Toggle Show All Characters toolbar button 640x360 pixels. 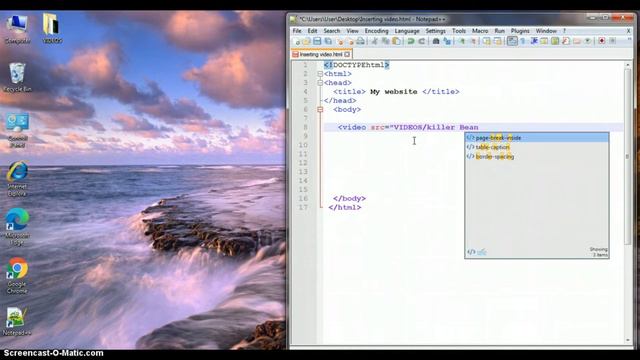(523, 41)
